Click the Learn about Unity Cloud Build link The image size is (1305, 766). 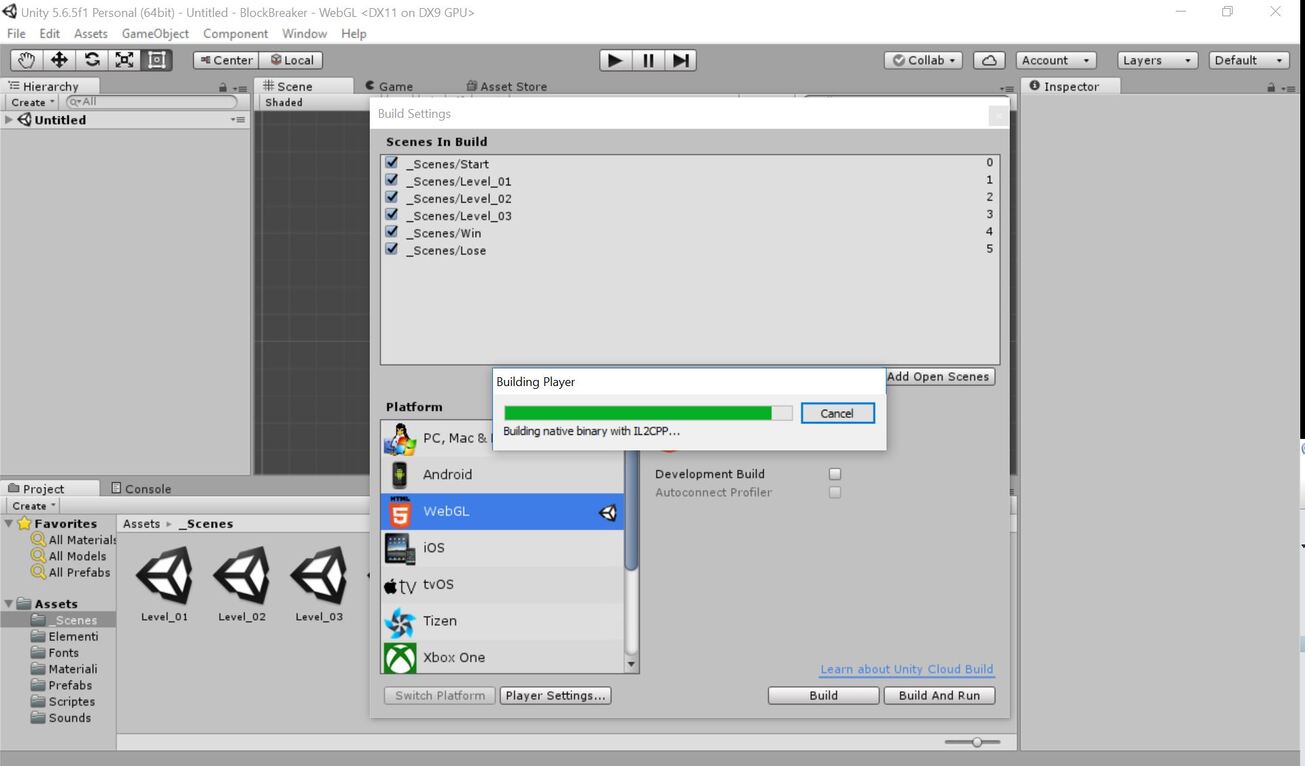click(906, 669)
